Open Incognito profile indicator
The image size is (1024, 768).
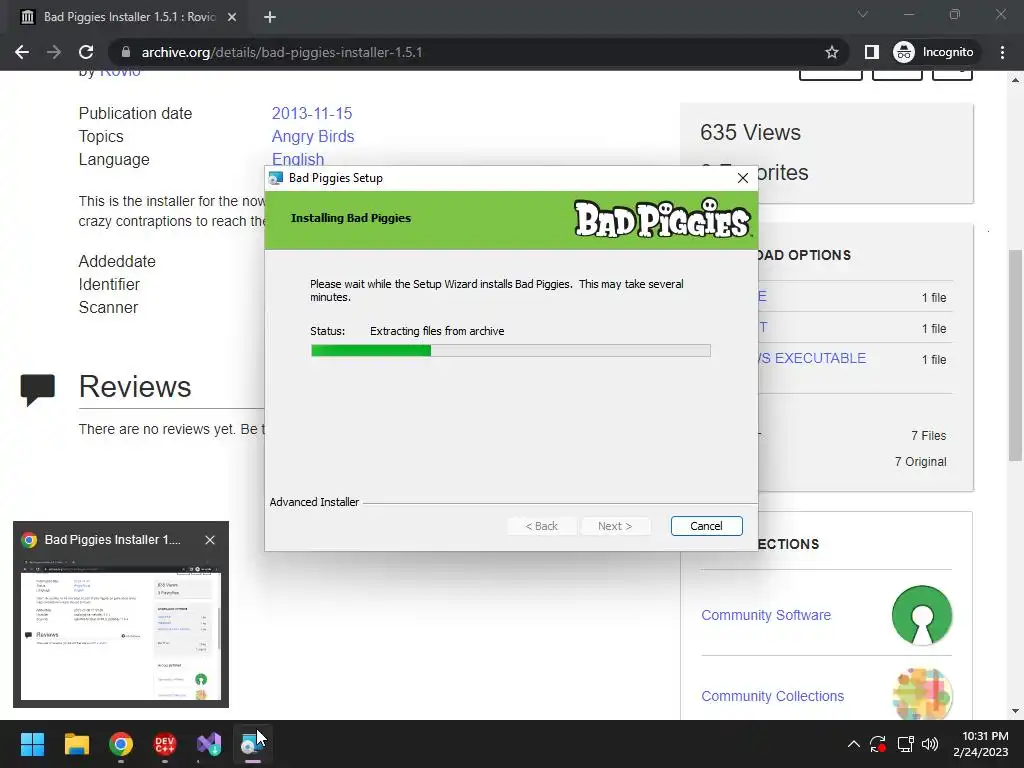[x=934, y=52]
